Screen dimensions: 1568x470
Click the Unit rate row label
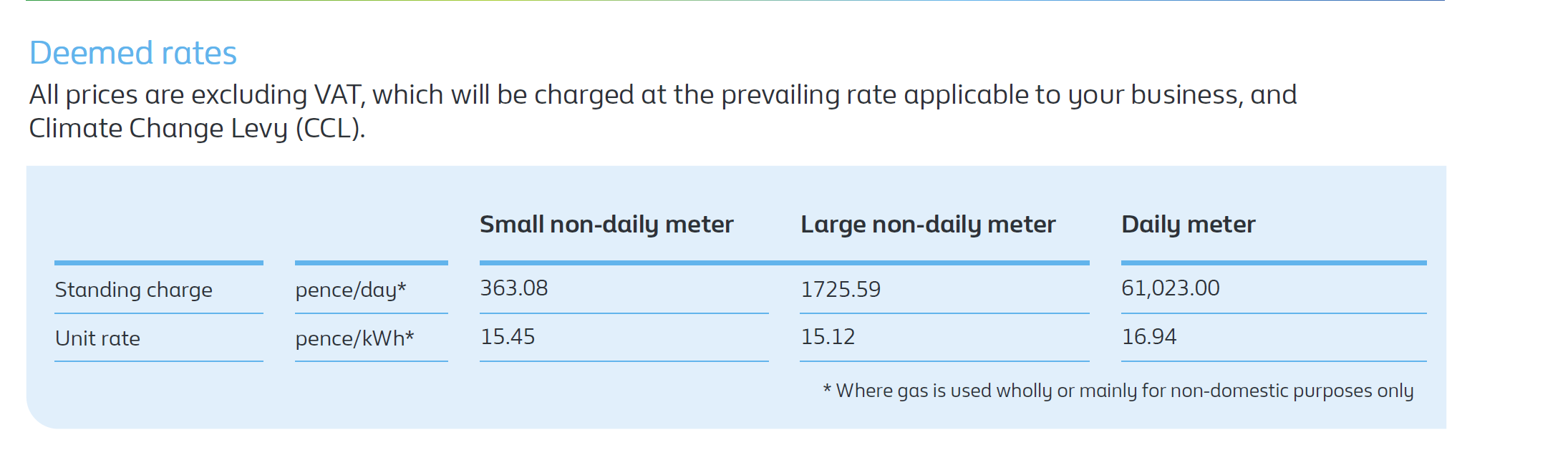[x=97, y=338]
